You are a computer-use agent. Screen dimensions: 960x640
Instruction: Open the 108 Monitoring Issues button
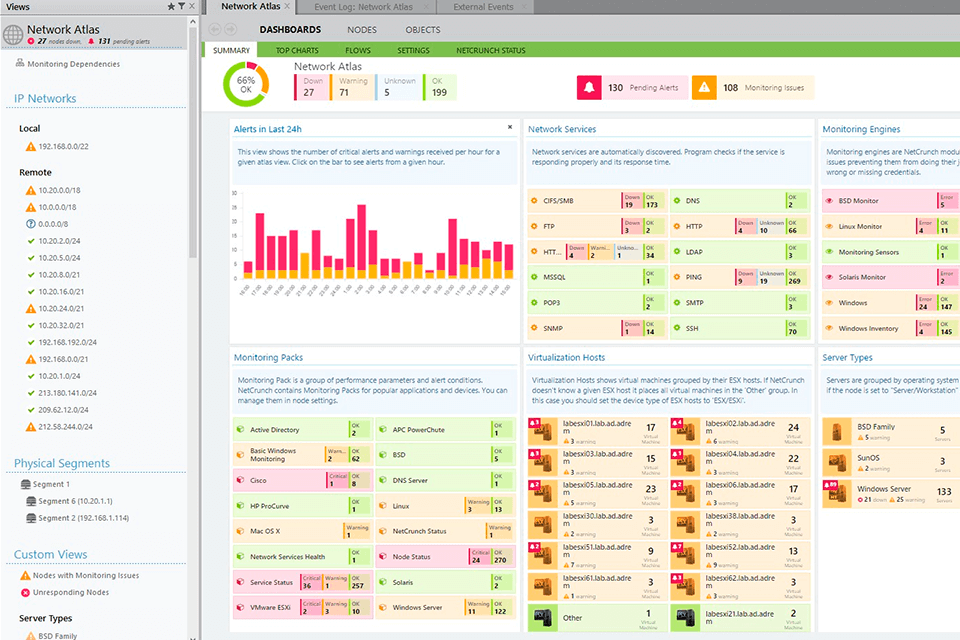(x=753, y=88)
